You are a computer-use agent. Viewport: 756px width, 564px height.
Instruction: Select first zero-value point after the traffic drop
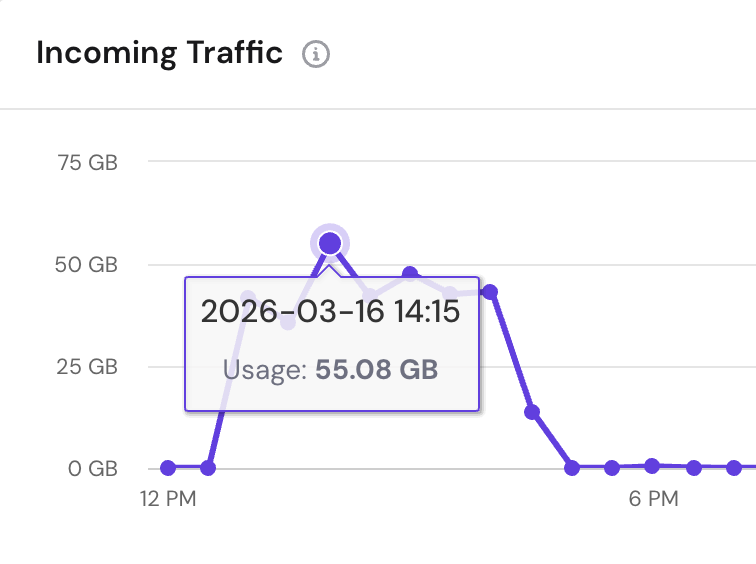coord(572,467)
